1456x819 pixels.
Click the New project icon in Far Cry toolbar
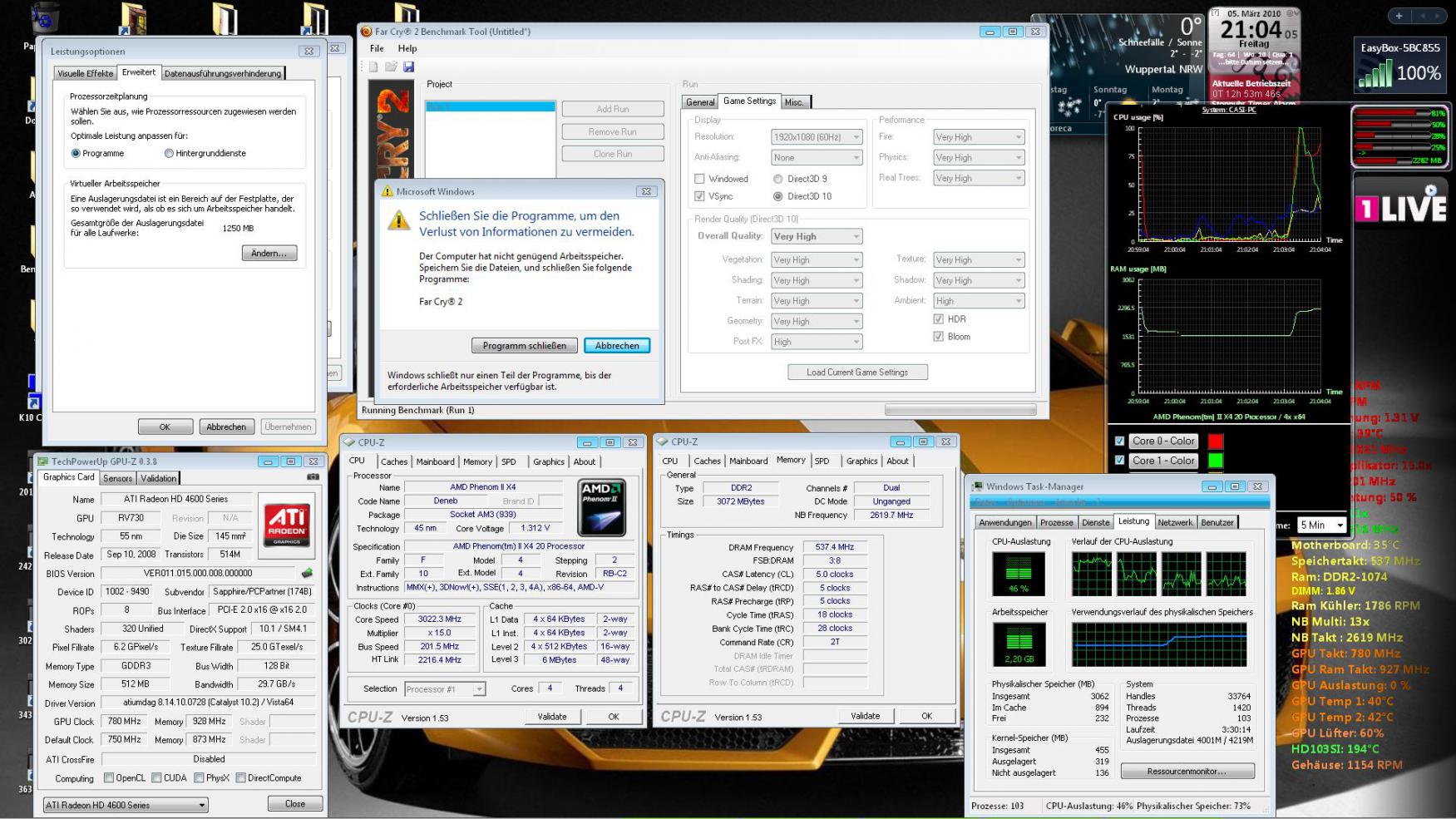tap(373, 67)
